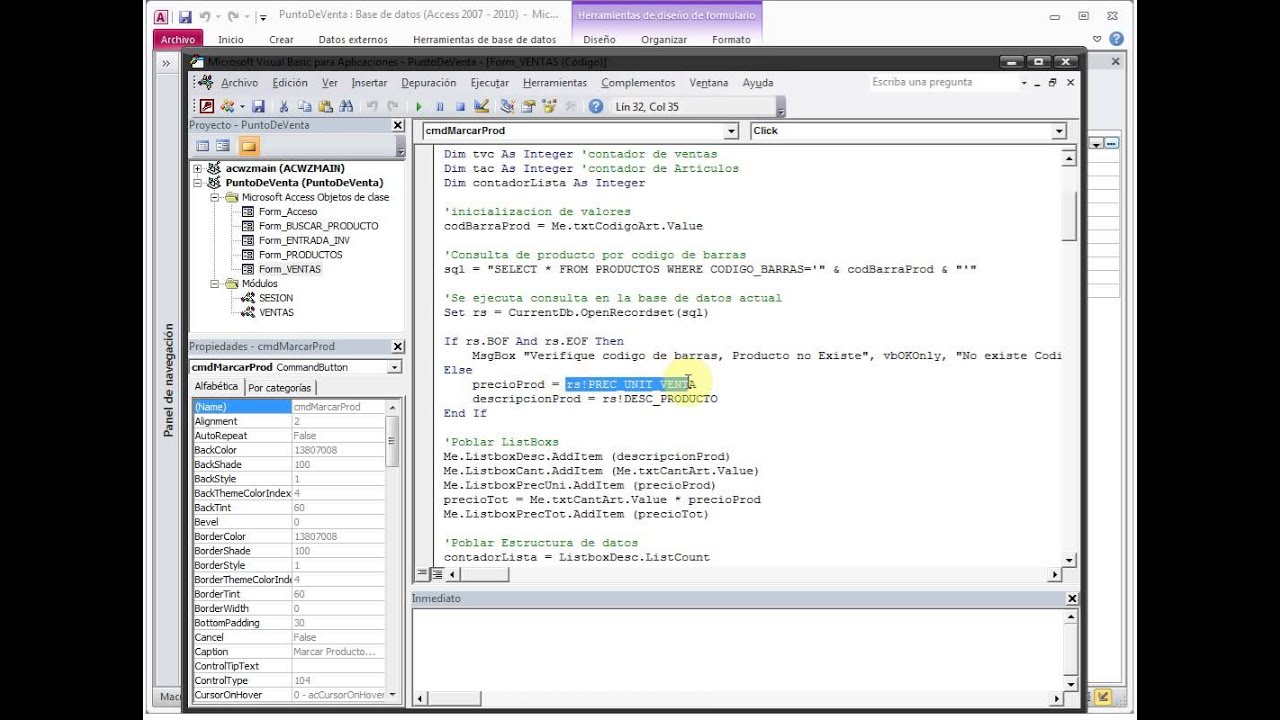Click the VBA Help question mark icon
Viewport: 1280px width, 720px height.
[x=596, y=106]
